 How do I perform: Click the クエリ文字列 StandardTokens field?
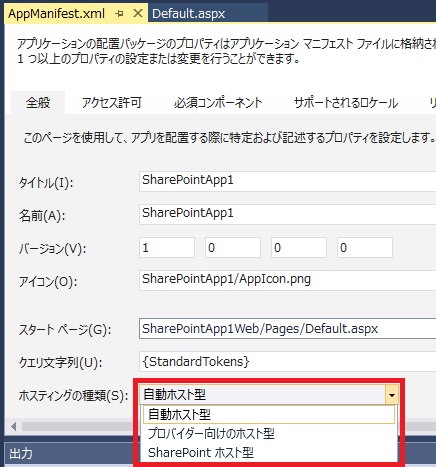[287, 361]
